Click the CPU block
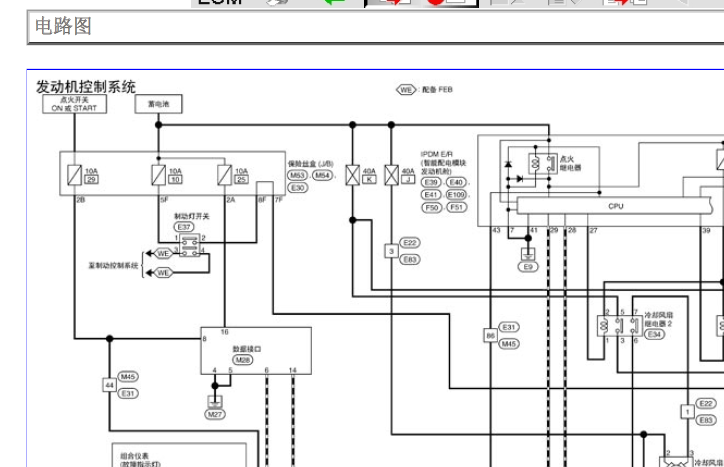The height and width of the screenshot is (467, 724). pos(615,206)
